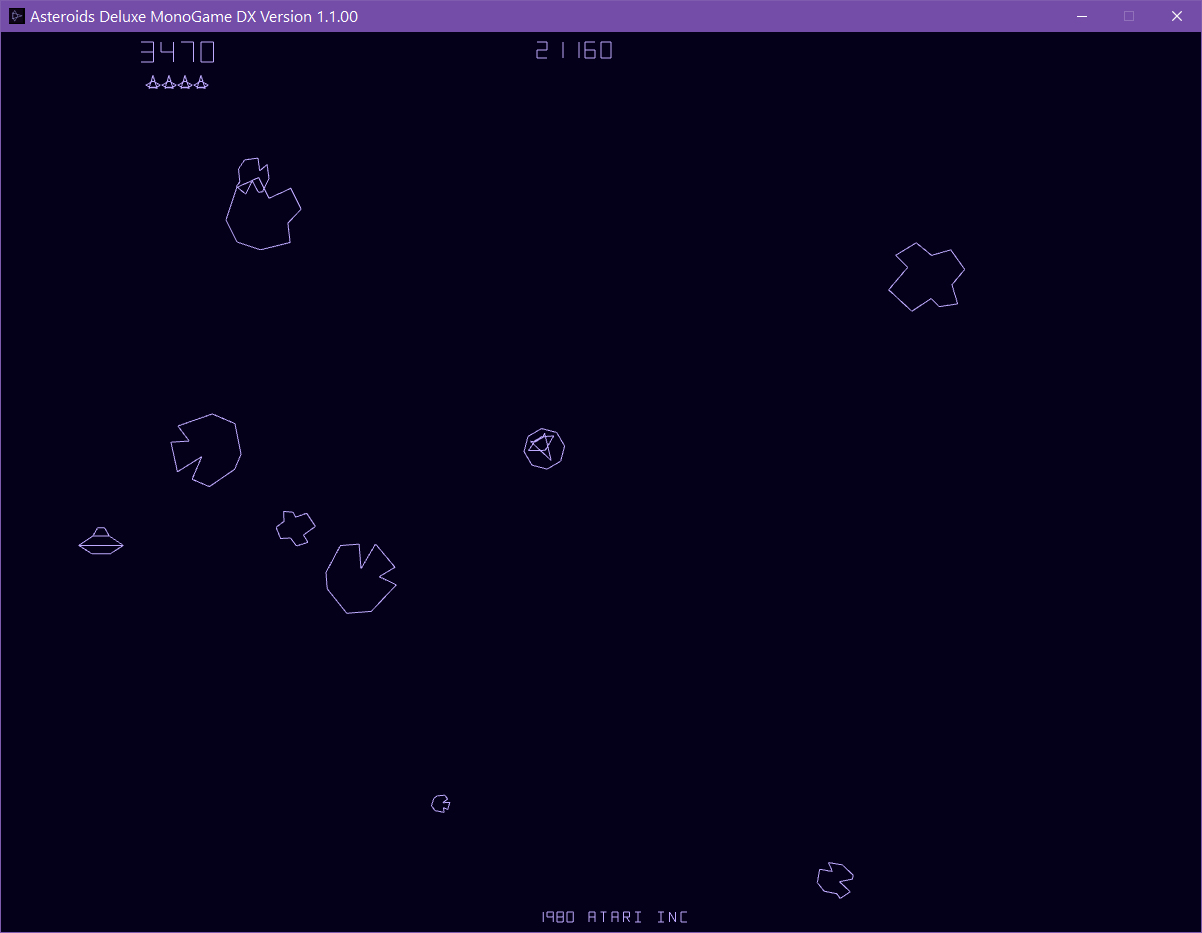Image resolution: width=1202 pixels, height=933 pixels.
Task: Click the first spare-ship life icon
Action: click(x=152, y=83)
